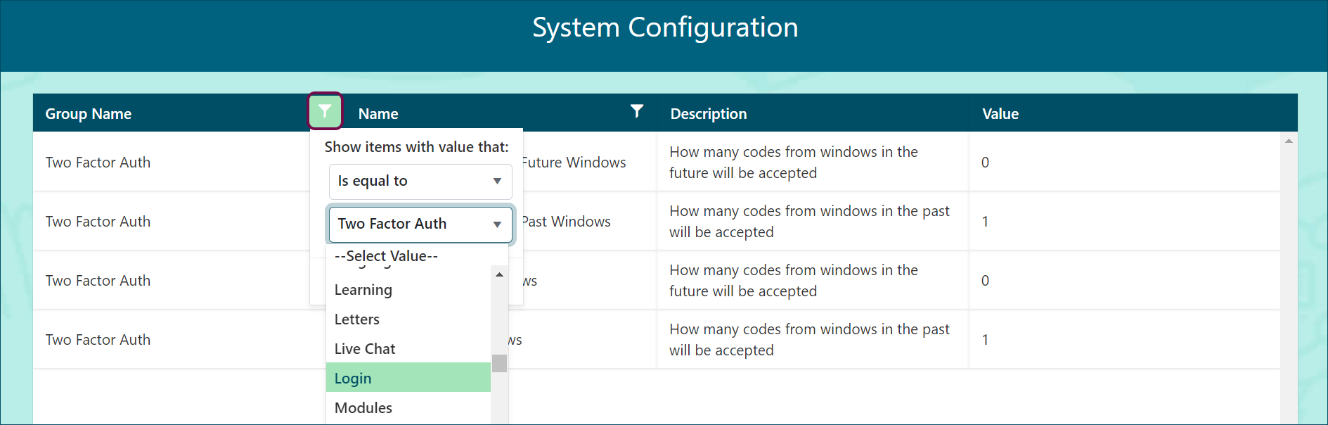Screen dimensions: 1328x425
Task: Click the 'Future Windows' name cell
Action: click(574, 162)
